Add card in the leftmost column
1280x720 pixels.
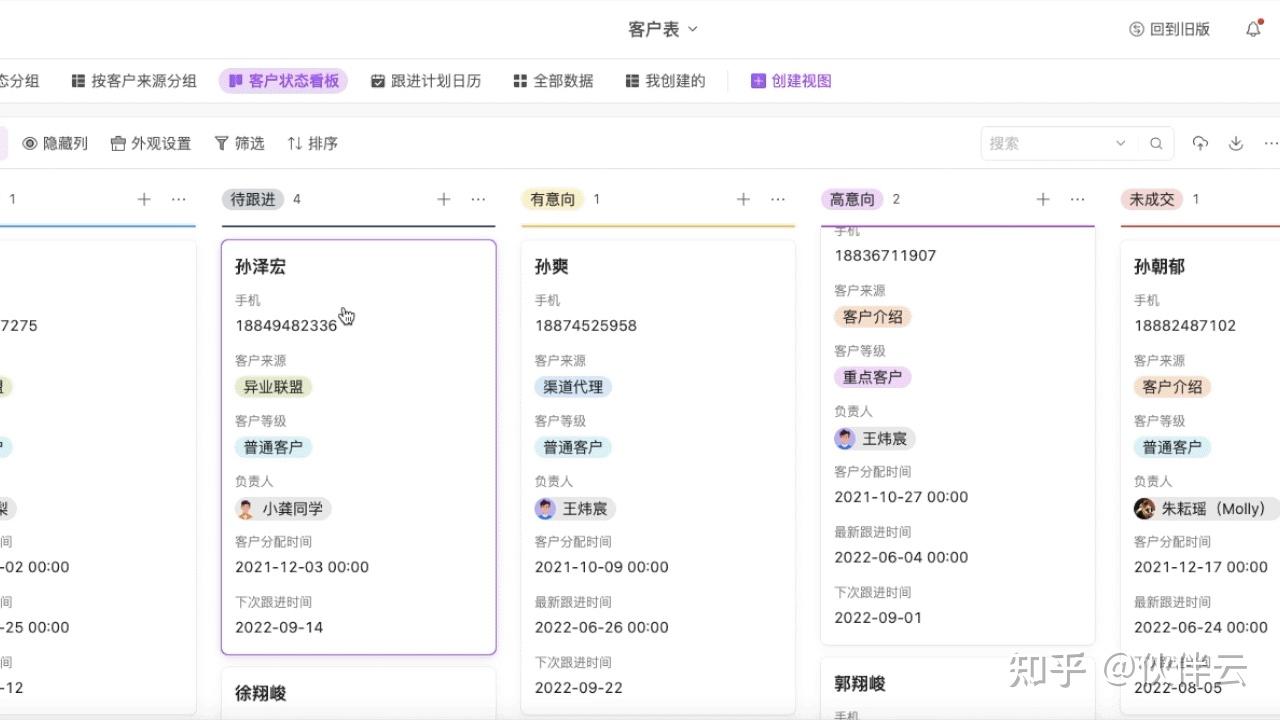[144, 200]
